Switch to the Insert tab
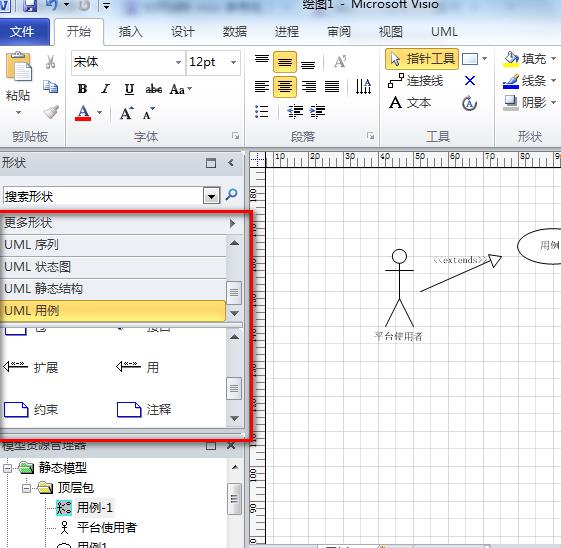 (x=131, y=32)
